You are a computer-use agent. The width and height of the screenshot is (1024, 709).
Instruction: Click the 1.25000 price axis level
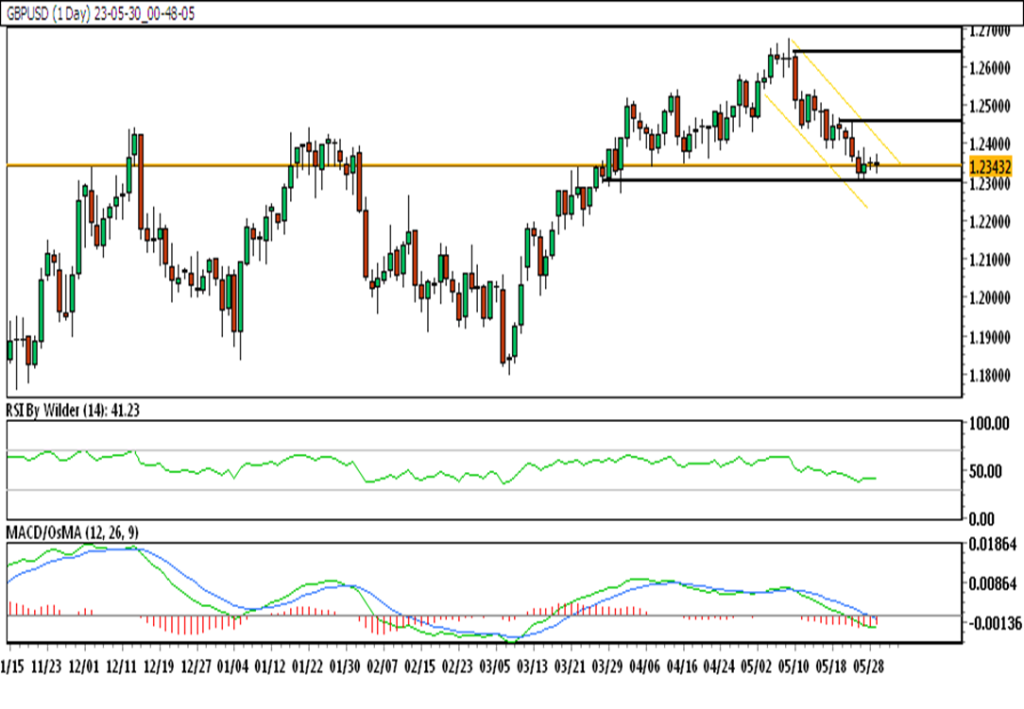pyautogui.click(x=989, y=106)
